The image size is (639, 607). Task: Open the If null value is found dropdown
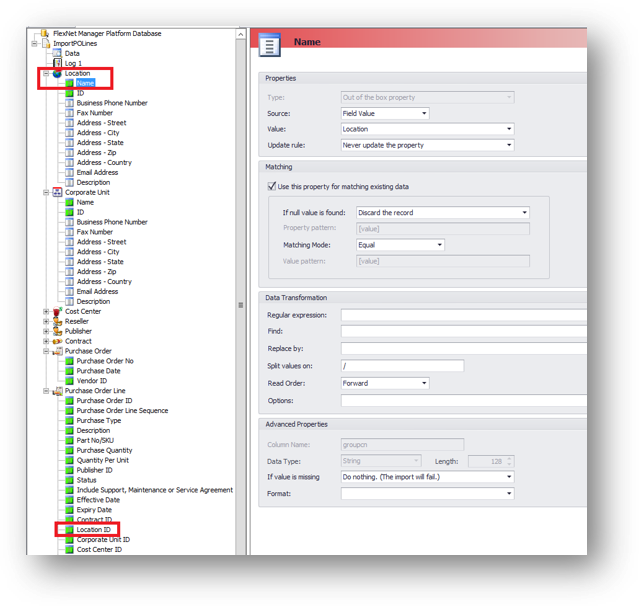tap(443, 212)
